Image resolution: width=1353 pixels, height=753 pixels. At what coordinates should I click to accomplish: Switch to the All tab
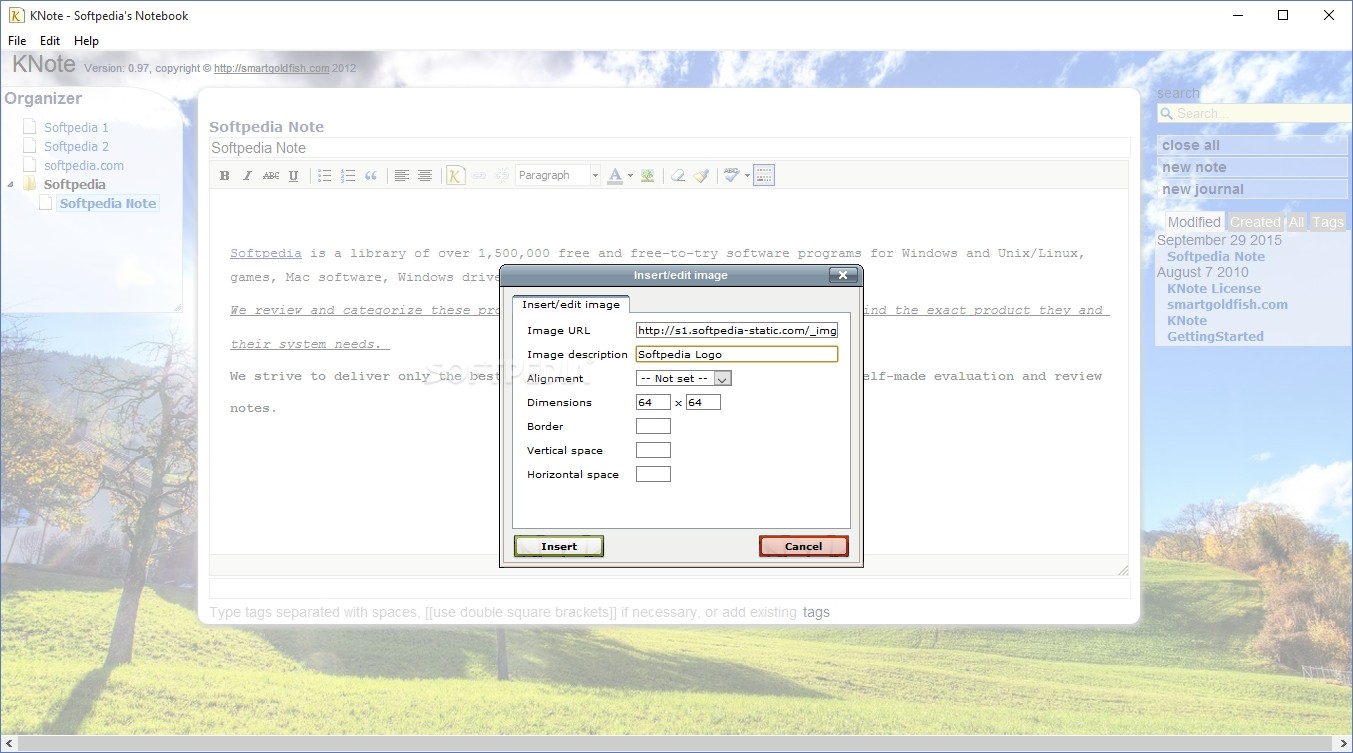(x=1296, y=222)
